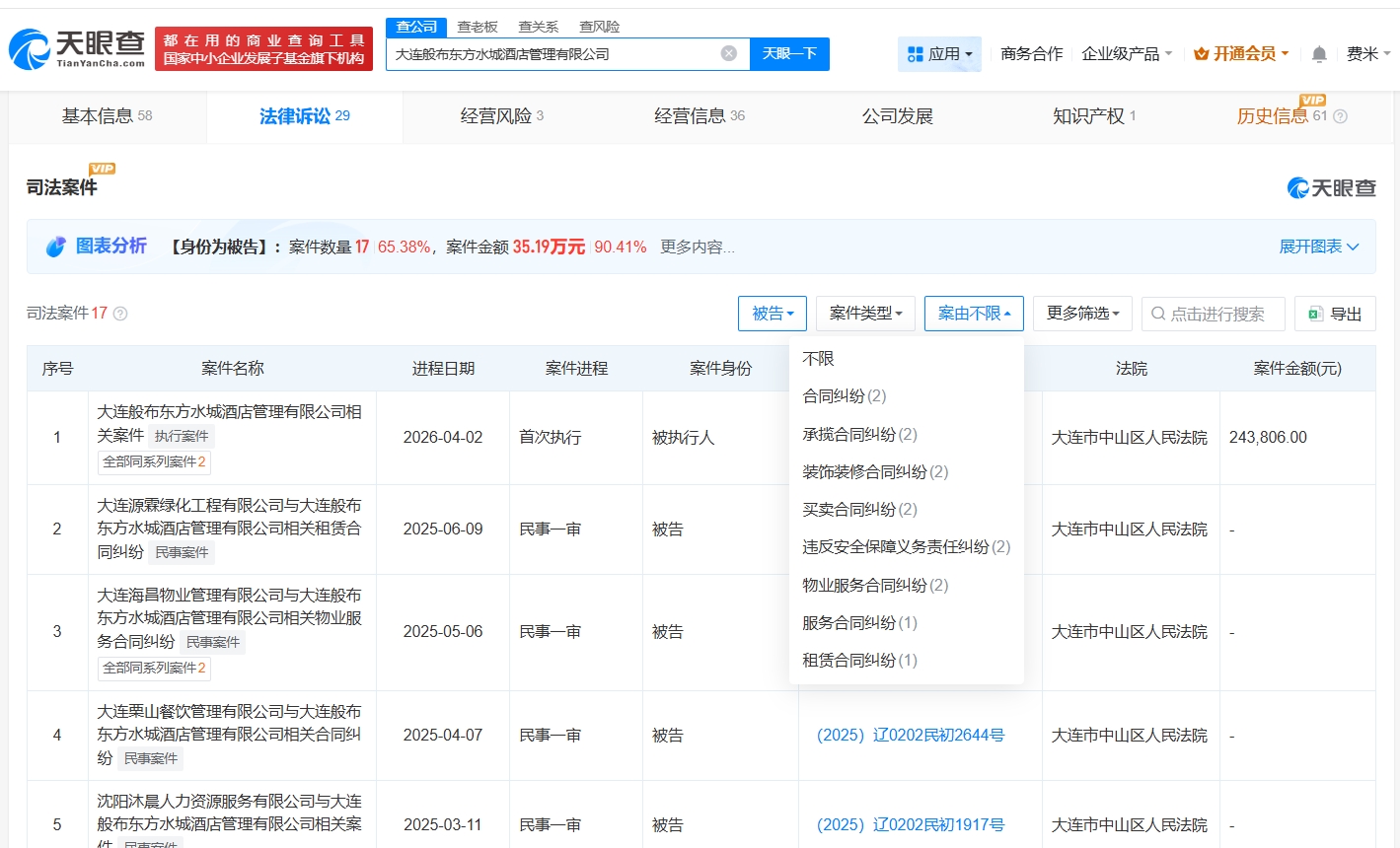Open 全部同系列案件 2 tag in row 3
1400x848 pixels.
coord(154,668)
